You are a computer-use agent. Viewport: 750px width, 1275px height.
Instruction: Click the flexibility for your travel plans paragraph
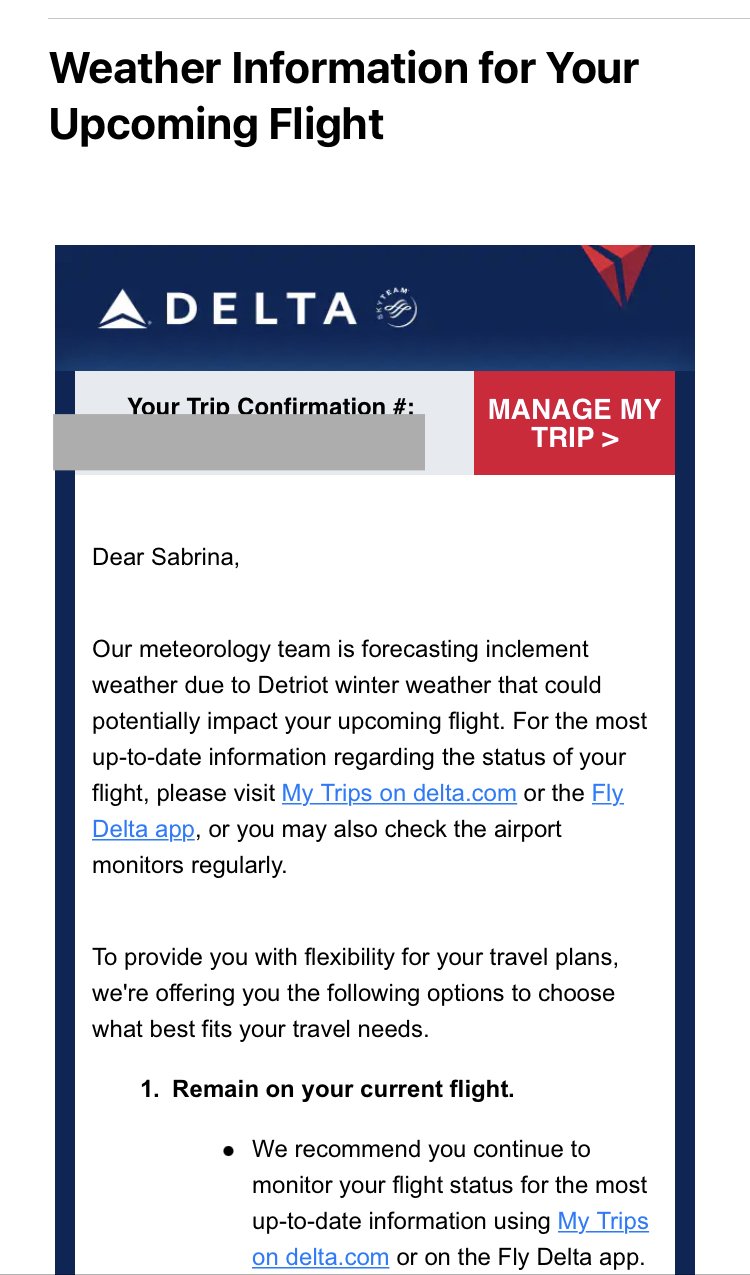click(356, 993)
